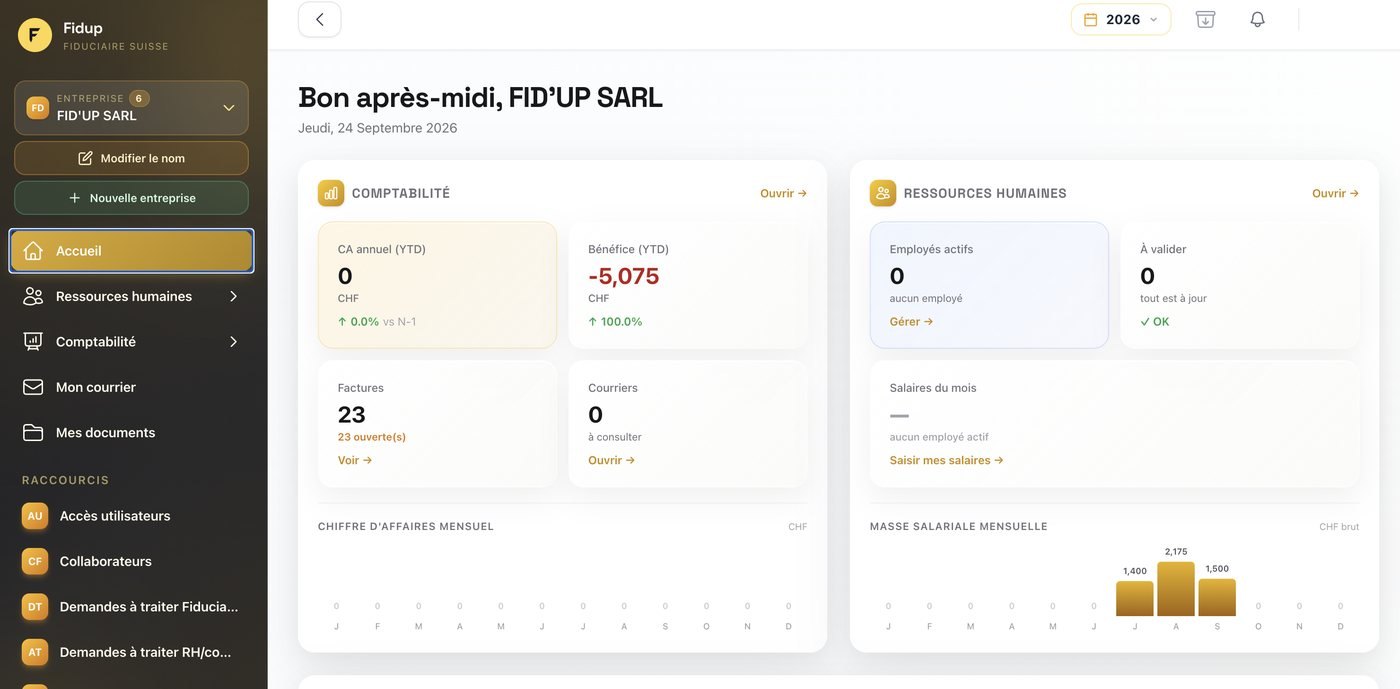Click the 1,500 September payroll bar
1400x689 pixels.
(x=1217, y=597)
